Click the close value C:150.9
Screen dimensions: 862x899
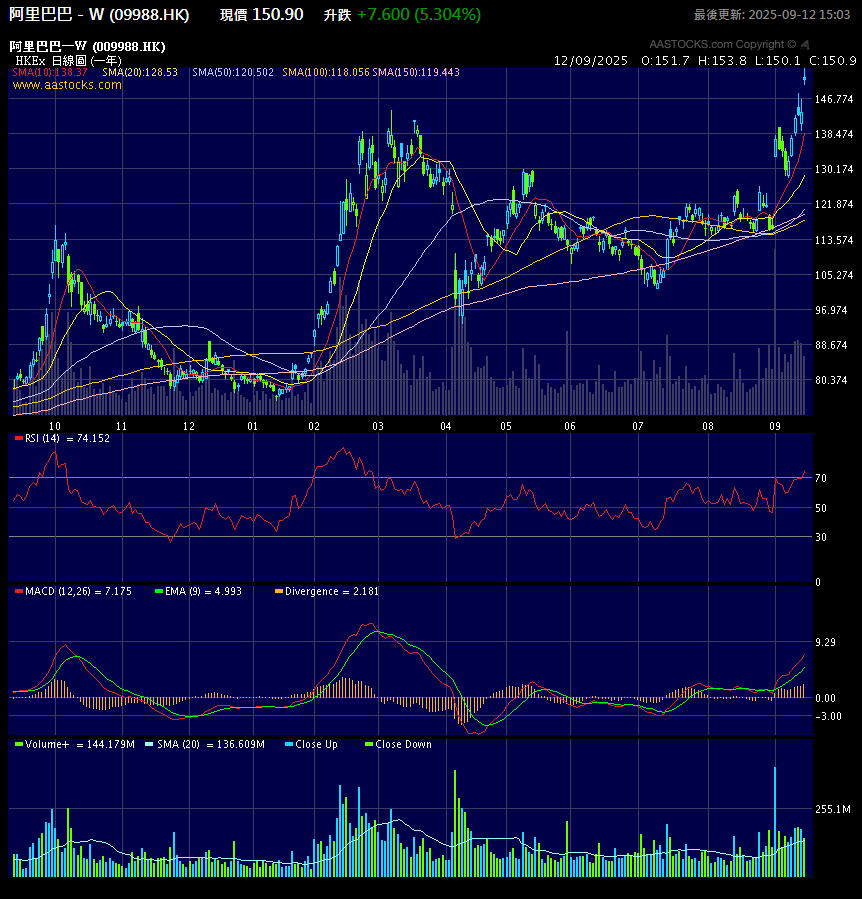tap(833, 60)
